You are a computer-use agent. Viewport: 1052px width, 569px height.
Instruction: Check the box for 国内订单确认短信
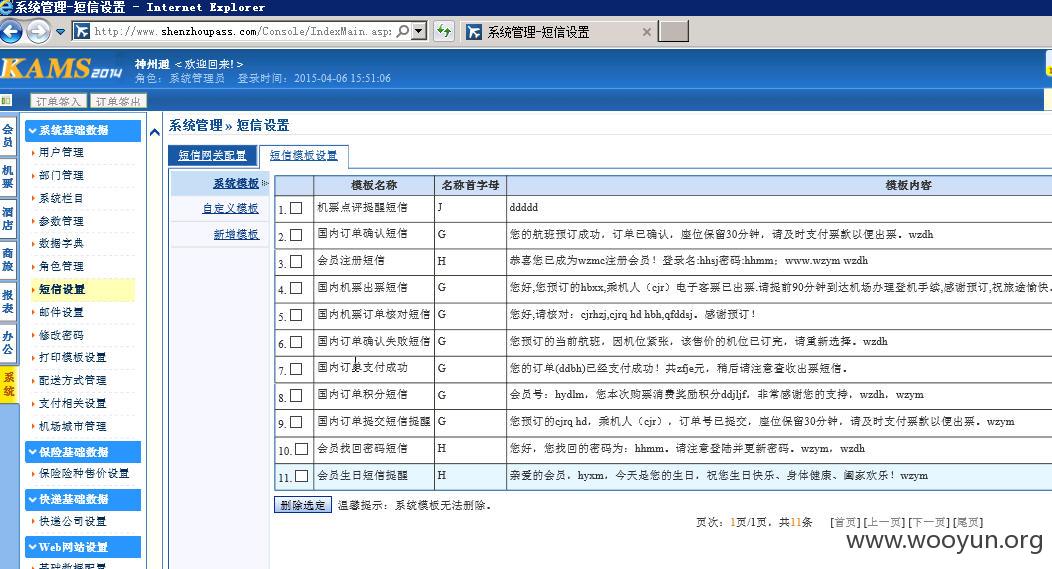tap(296, 235)
